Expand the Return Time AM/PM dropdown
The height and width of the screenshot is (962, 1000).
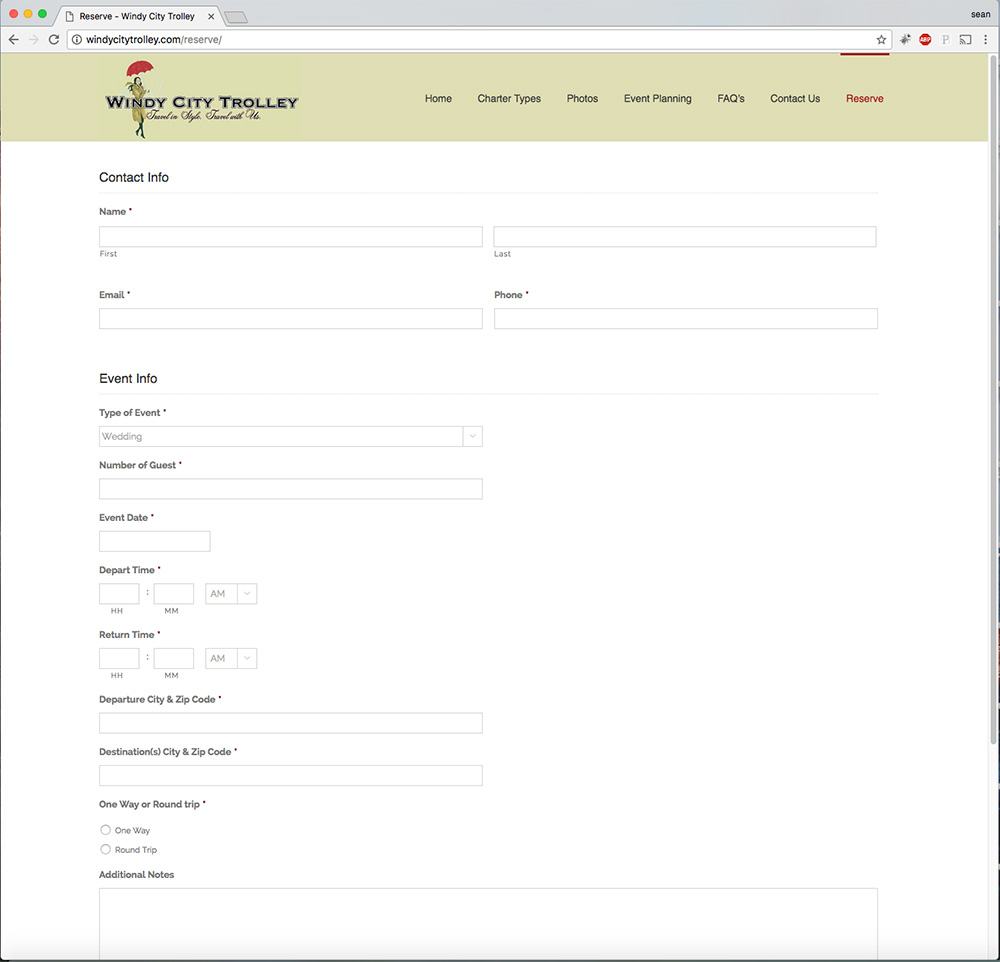coord(231,659)
